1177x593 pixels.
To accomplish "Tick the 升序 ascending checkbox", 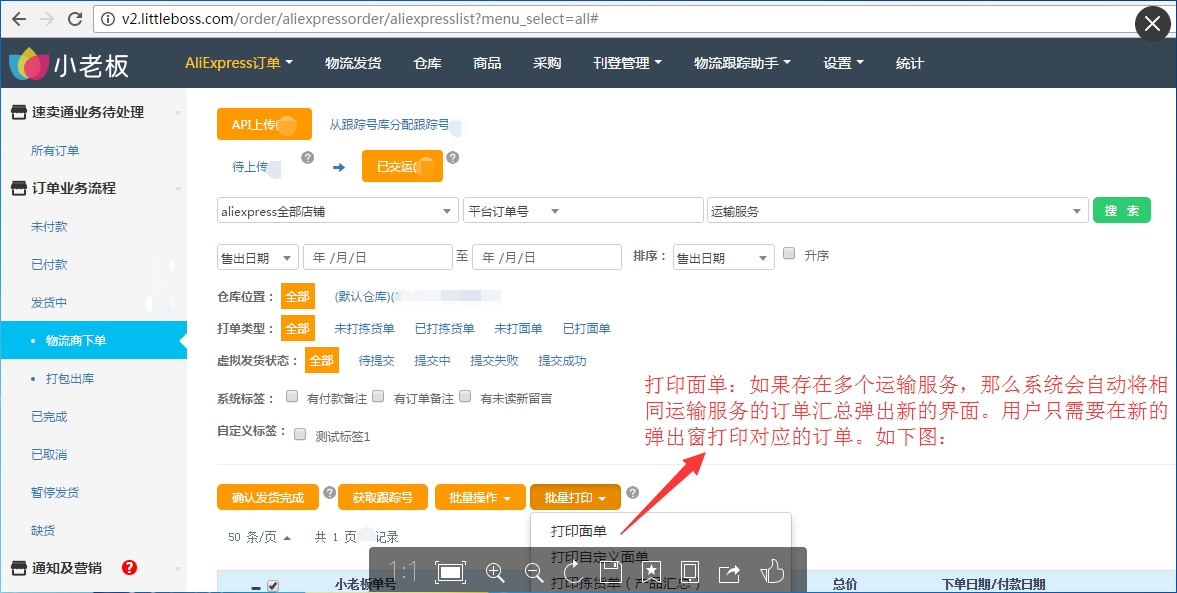I will pyautogui.click(x=789, y=254).
